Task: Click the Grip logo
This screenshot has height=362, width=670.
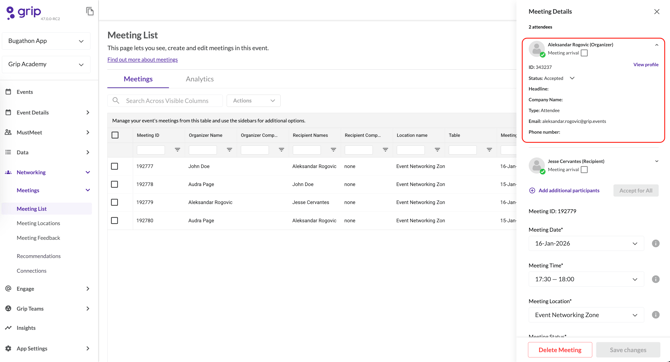Action: pos(24,12)
